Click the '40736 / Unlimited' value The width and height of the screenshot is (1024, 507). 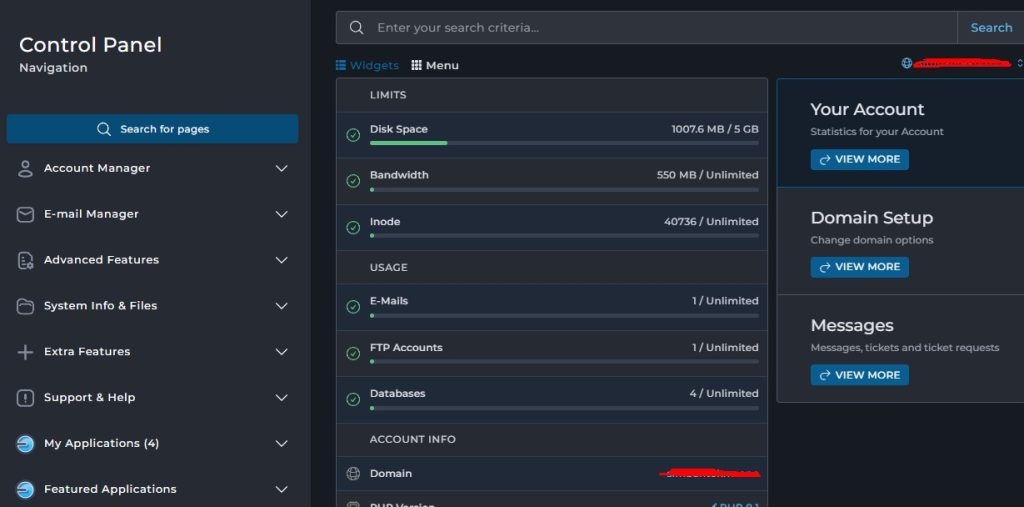711,221
